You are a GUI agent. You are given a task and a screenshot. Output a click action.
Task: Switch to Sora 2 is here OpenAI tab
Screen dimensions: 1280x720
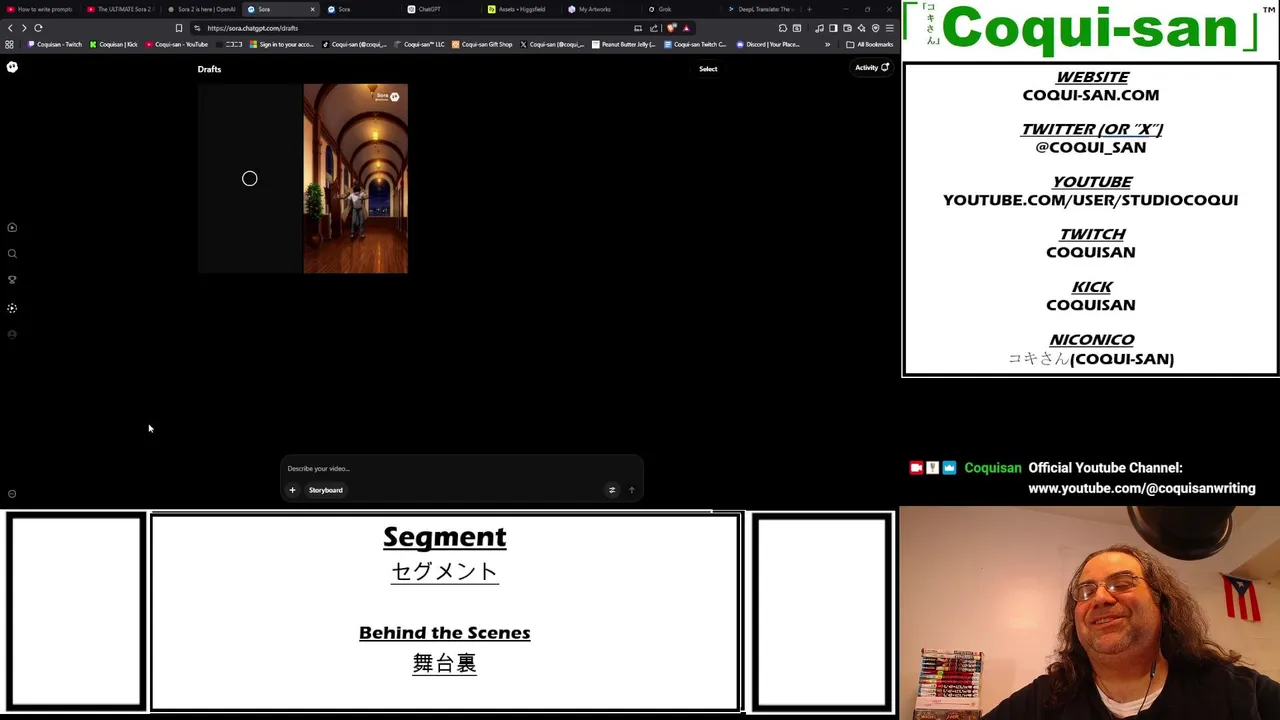[x=201, y=9]
